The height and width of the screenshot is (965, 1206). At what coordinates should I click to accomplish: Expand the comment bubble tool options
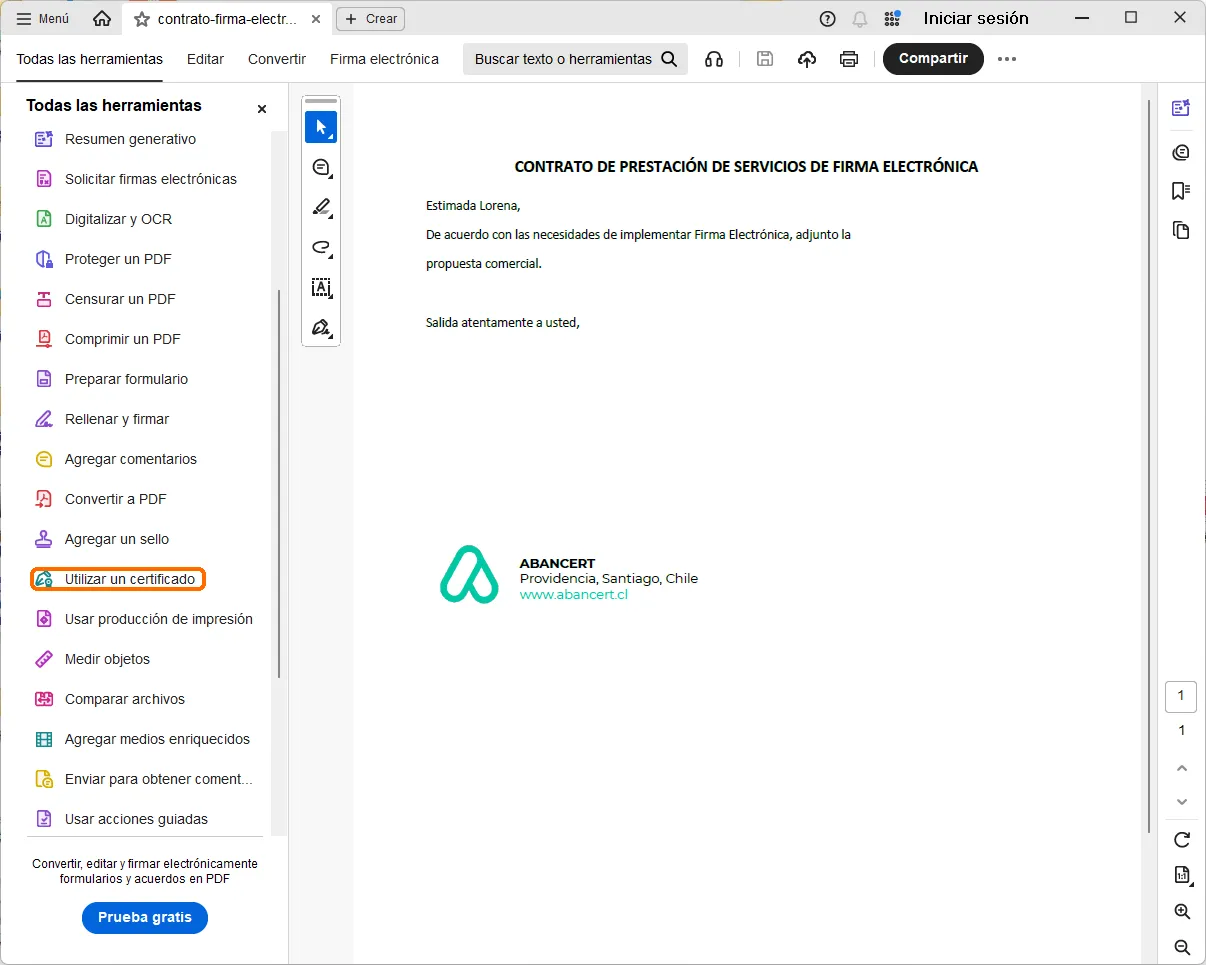321,167
